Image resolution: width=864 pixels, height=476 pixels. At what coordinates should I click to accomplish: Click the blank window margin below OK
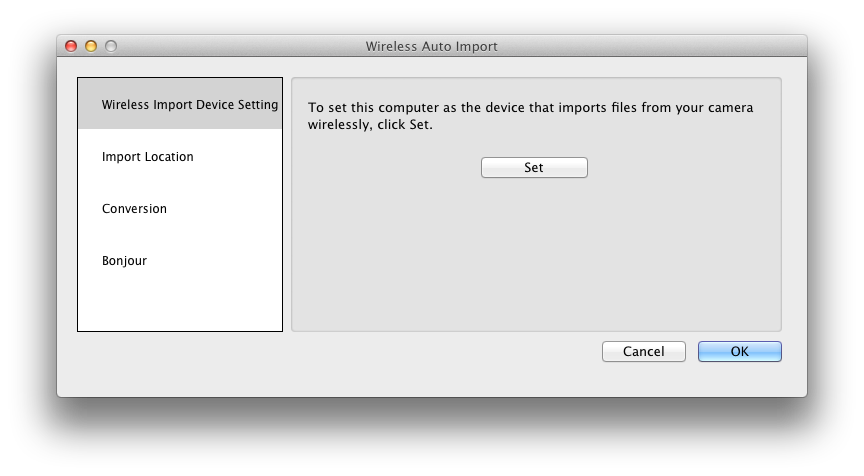(x=739, y=381)
